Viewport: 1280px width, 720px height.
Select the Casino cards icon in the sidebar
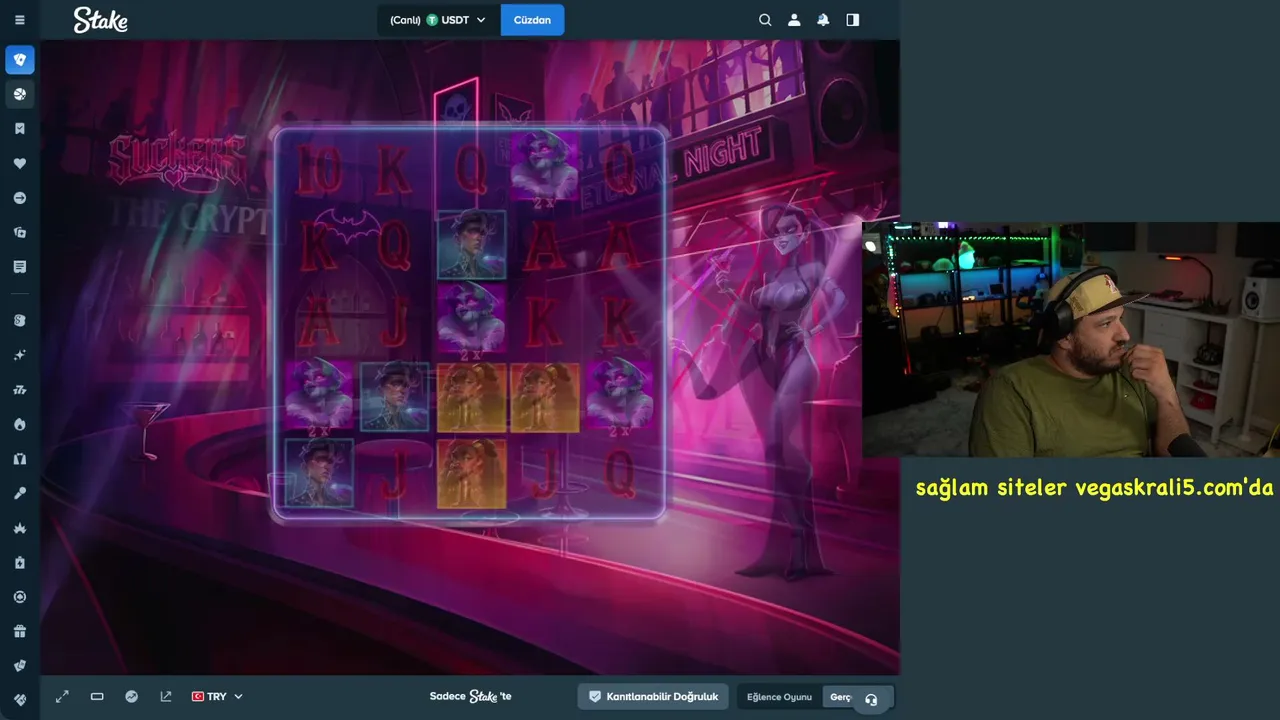[x=20, y=60]
